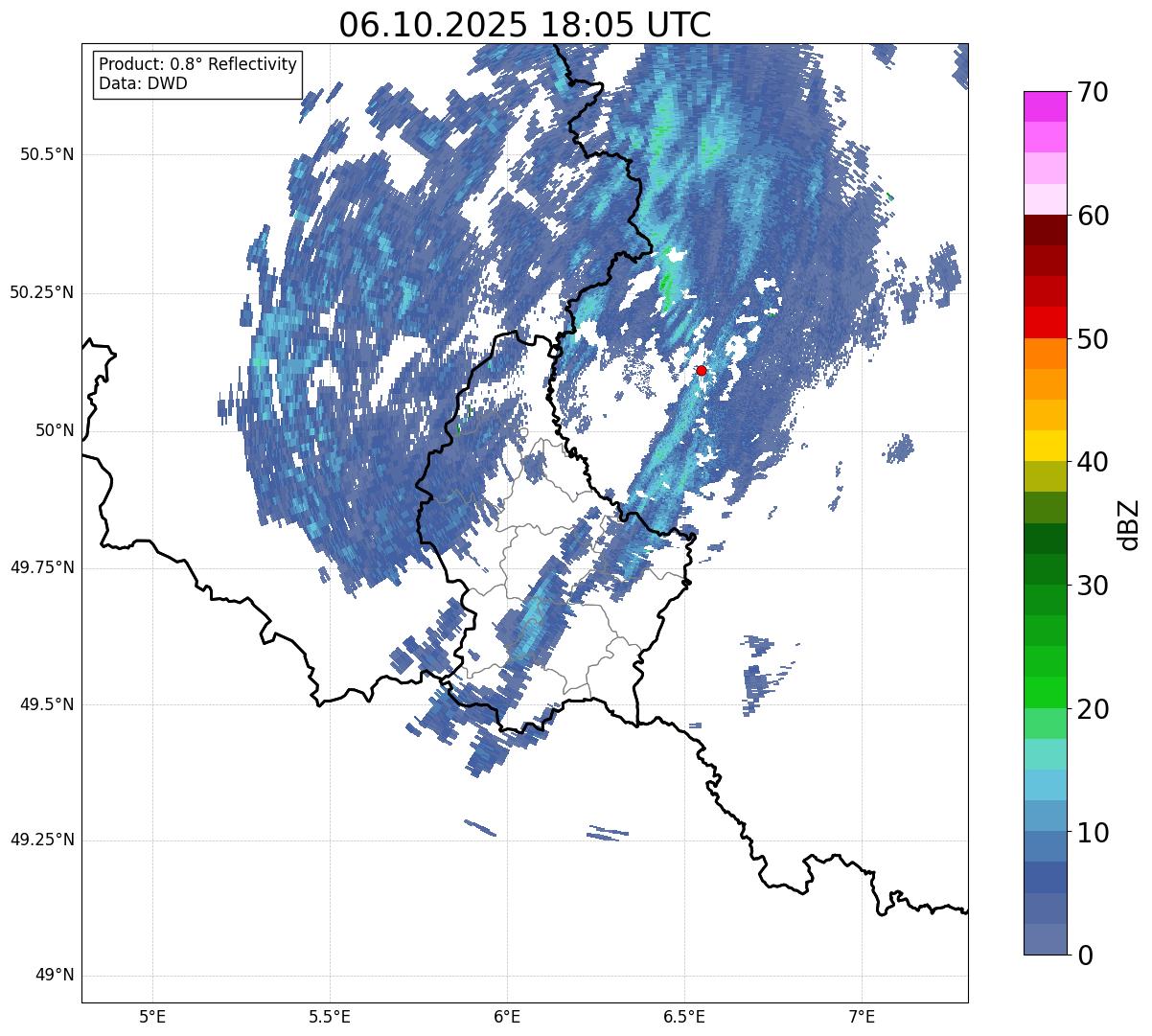The width and height of the screenshot is (1152, 1036).
Task: Click the "Product: 0.8° Reflectivity" label
Action: pyautogui.click(x=198, y=64)
